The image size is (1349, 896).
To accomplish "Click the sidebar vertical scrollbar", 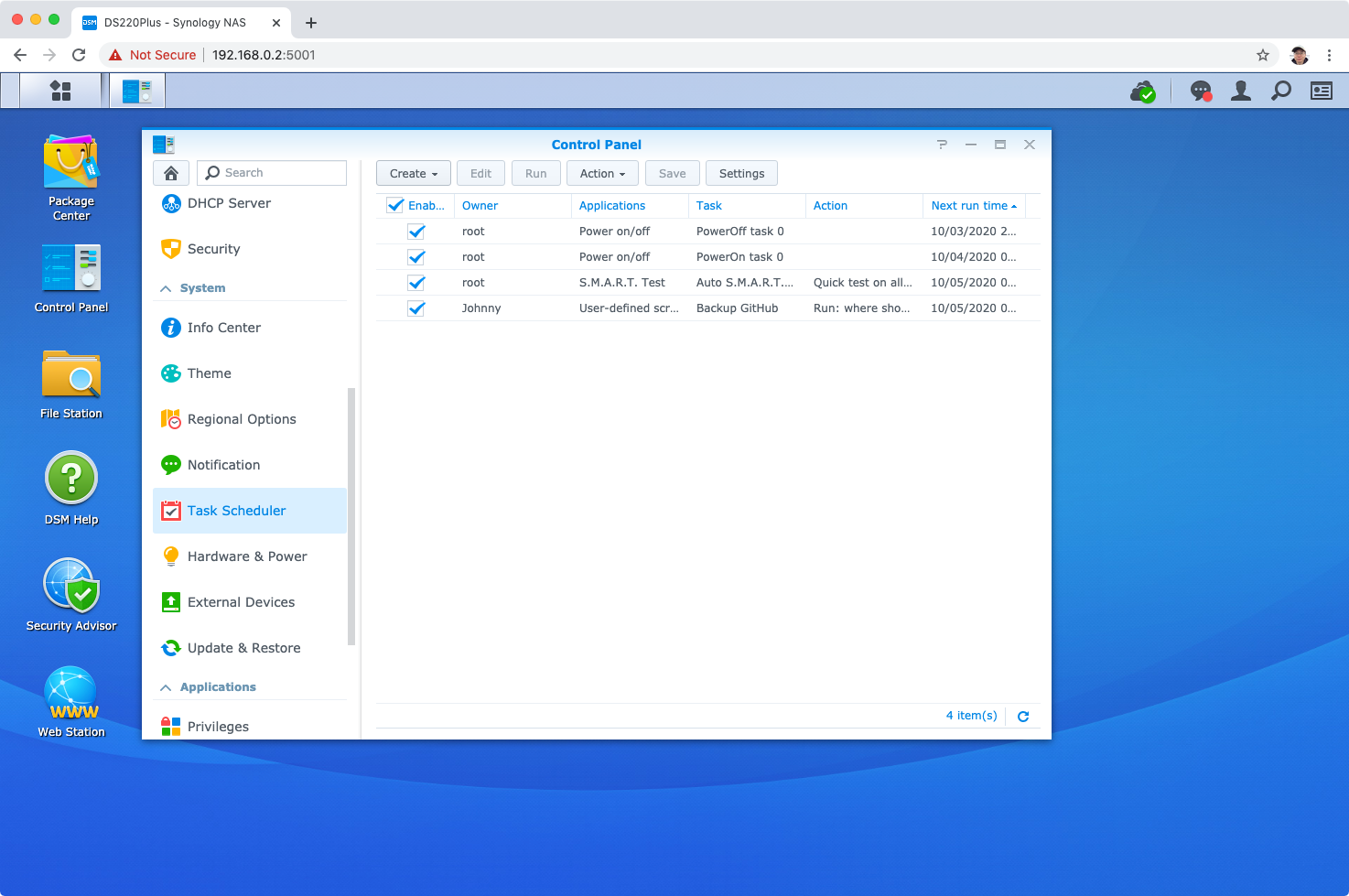I will (x=351, y=517).
